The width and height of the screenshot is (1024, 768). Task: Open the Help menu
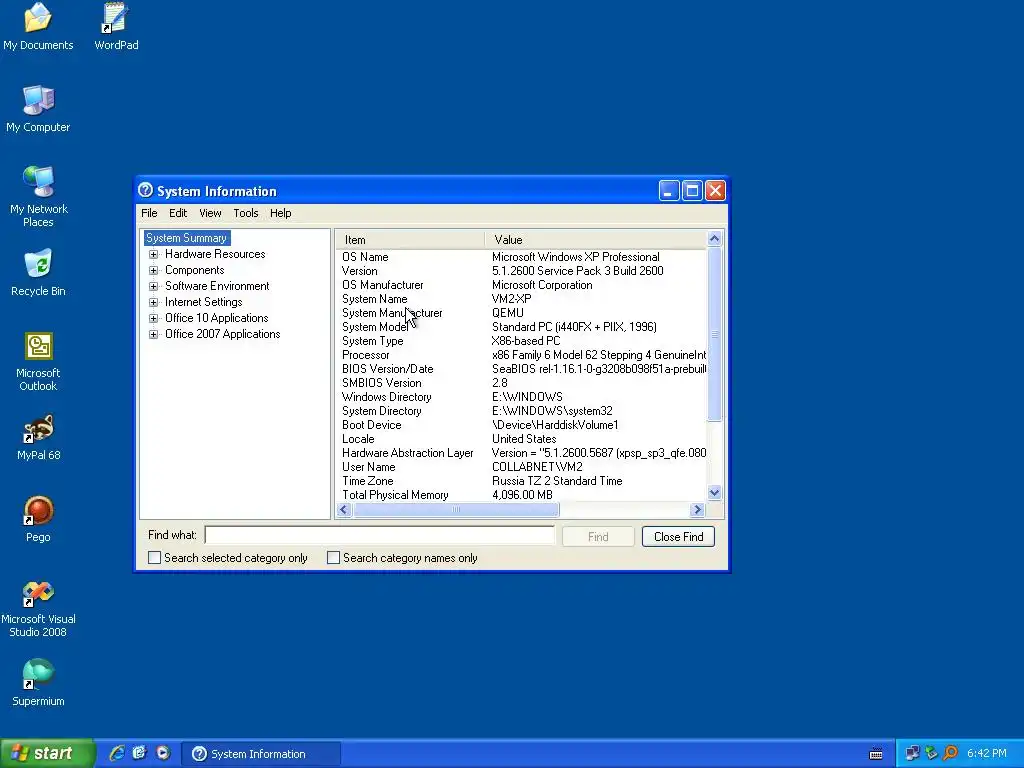(x=280, y=213)
